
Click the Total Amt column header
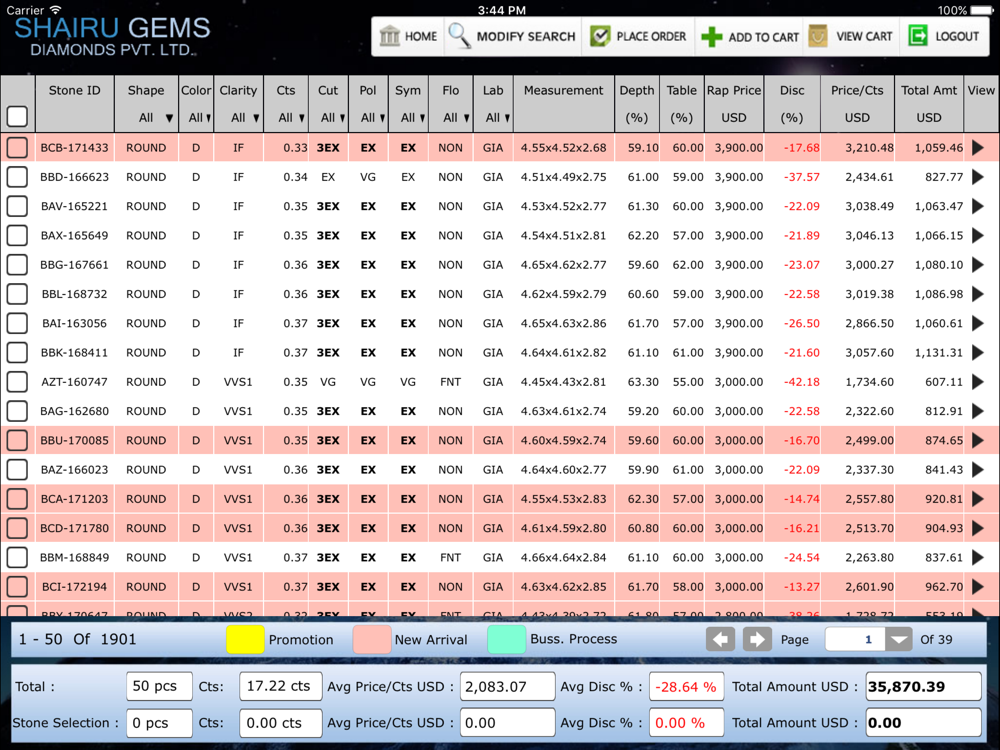(x=929, y=91)
